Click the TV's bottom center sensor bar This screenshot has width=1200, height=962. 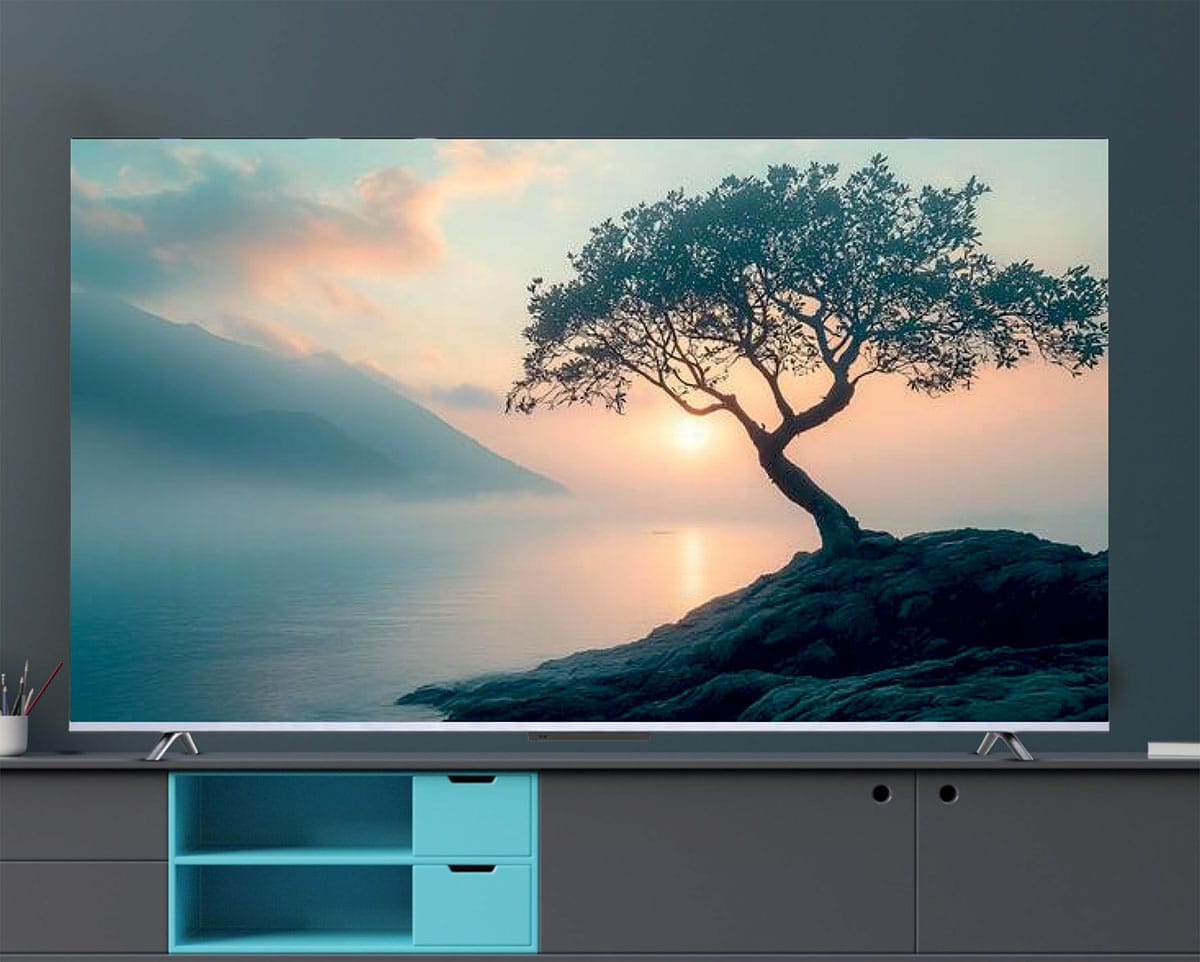coord(588,737)
